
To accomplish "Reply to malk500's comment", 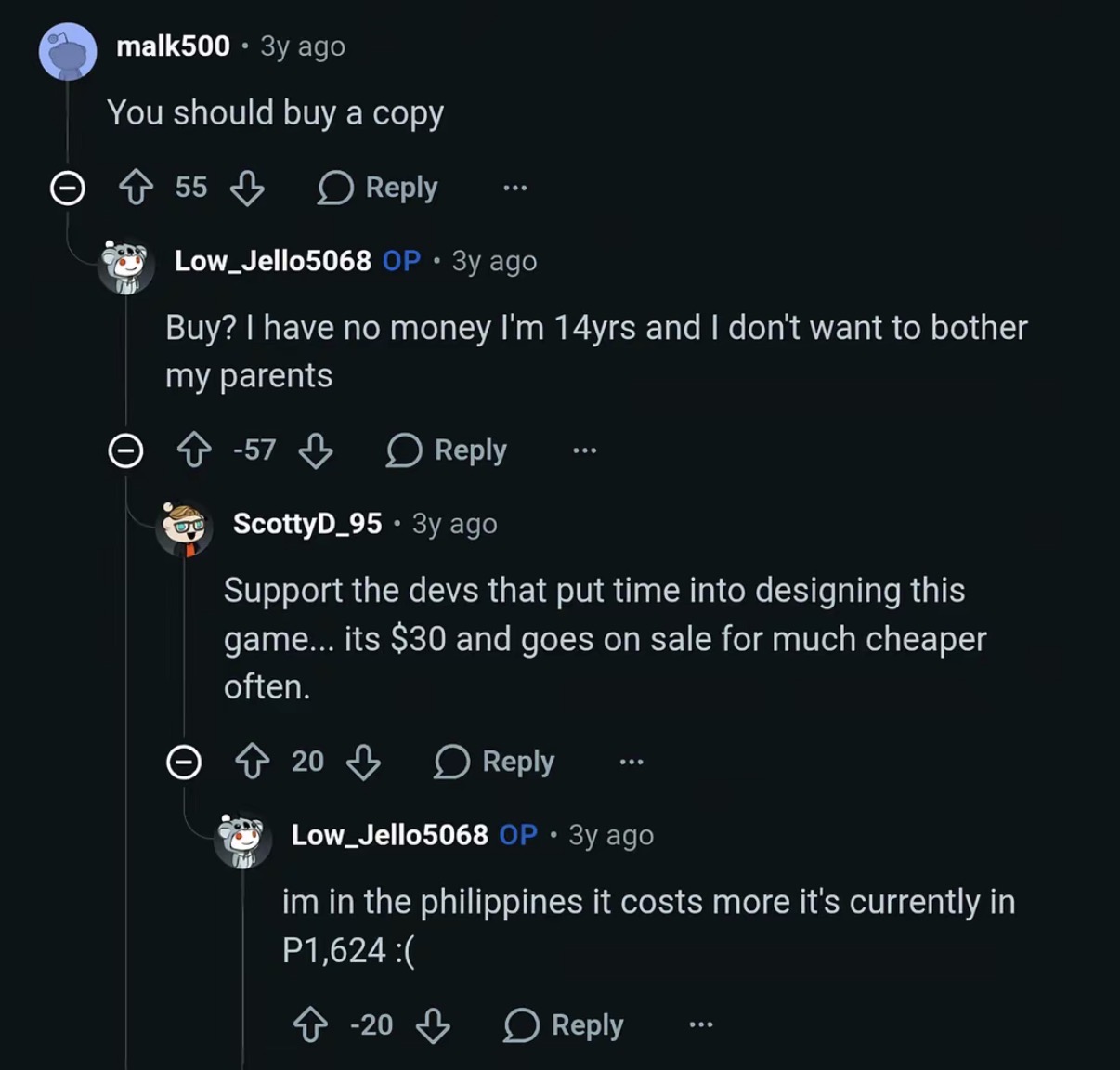I will [x=378, y=188].
